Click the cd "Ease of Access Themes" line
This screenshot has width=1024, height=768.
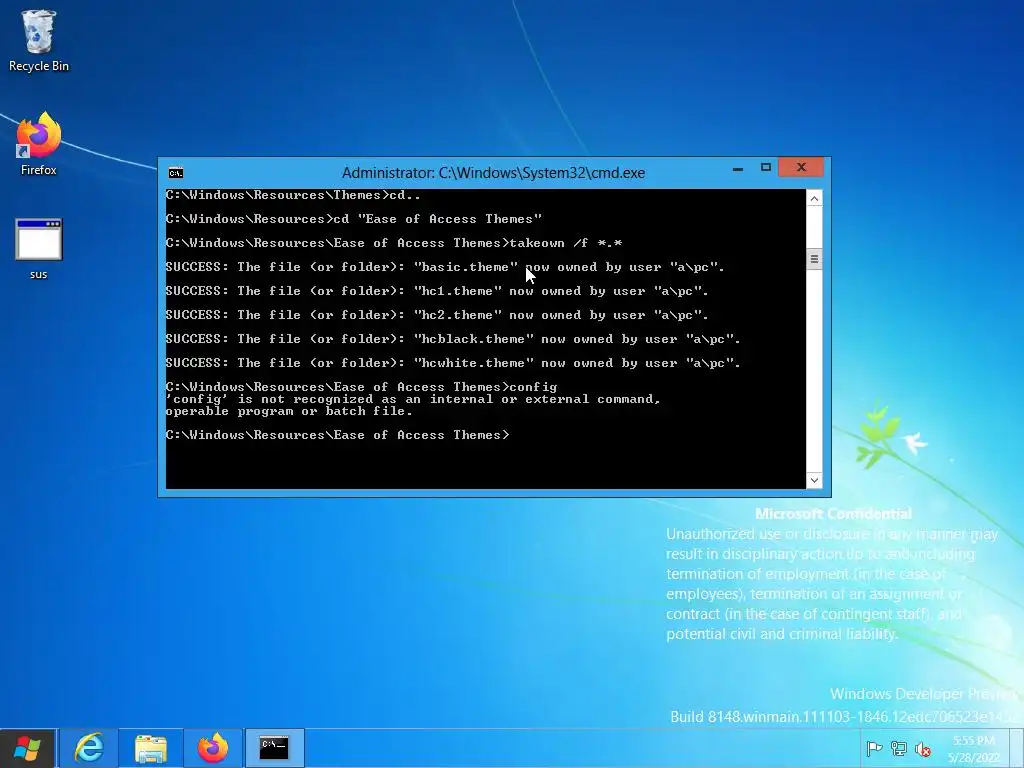point(354,219)
